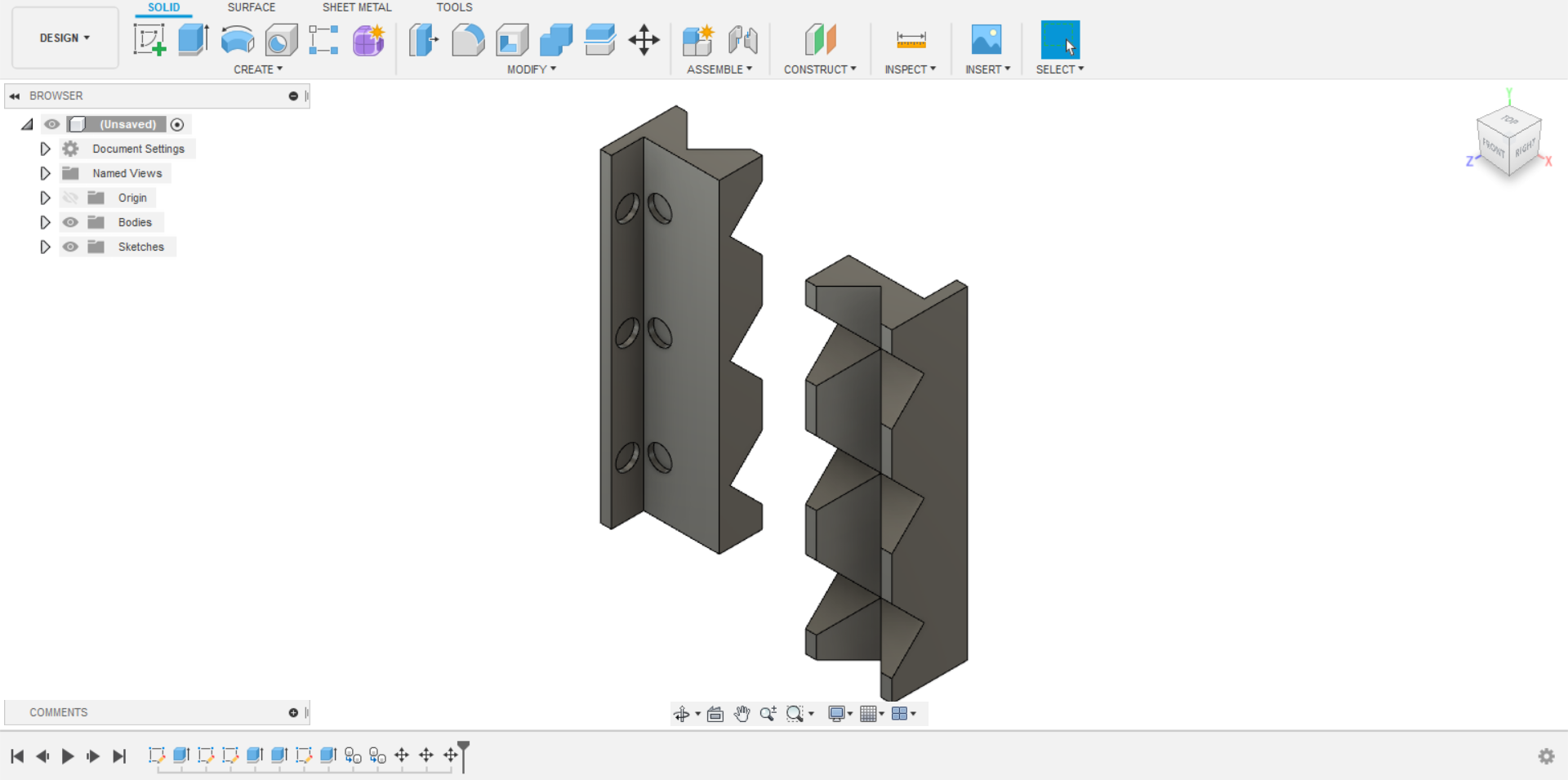Switch to the SURFACE tab
The image size is (1568, 780).
(252, 7)
